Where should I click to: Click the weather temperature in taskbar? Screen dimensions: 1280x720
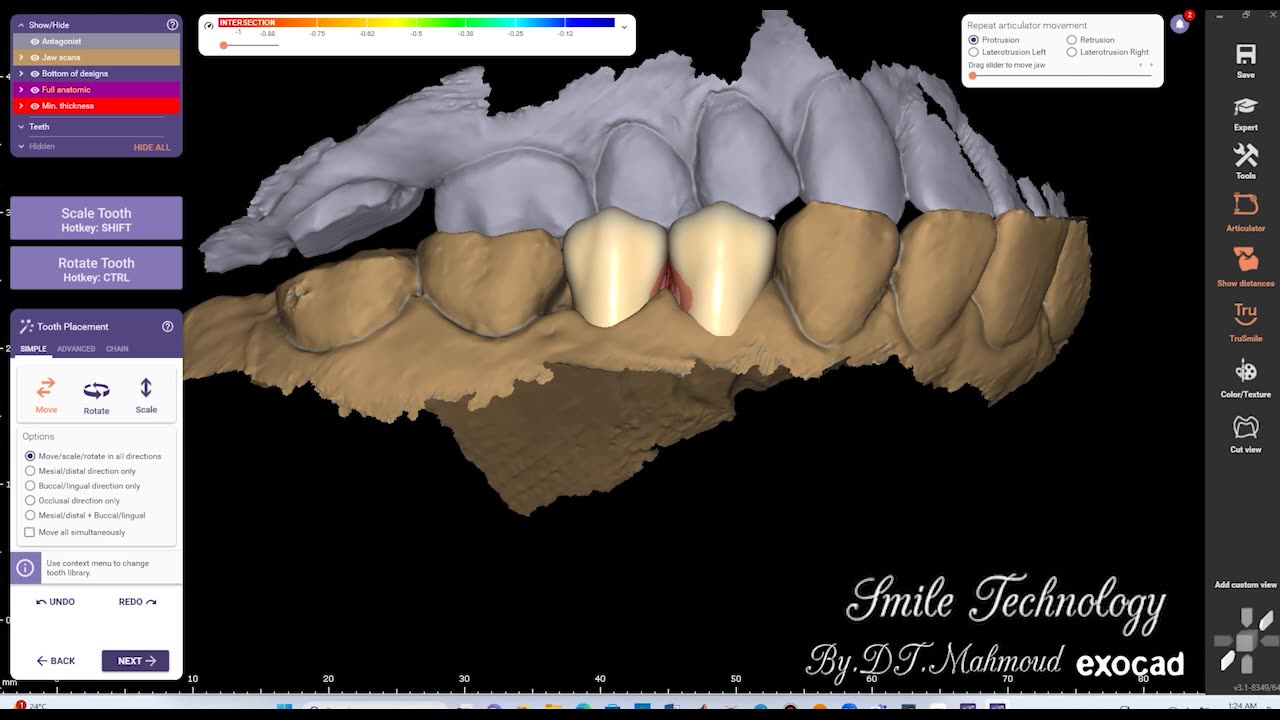(x=38, y=706)
